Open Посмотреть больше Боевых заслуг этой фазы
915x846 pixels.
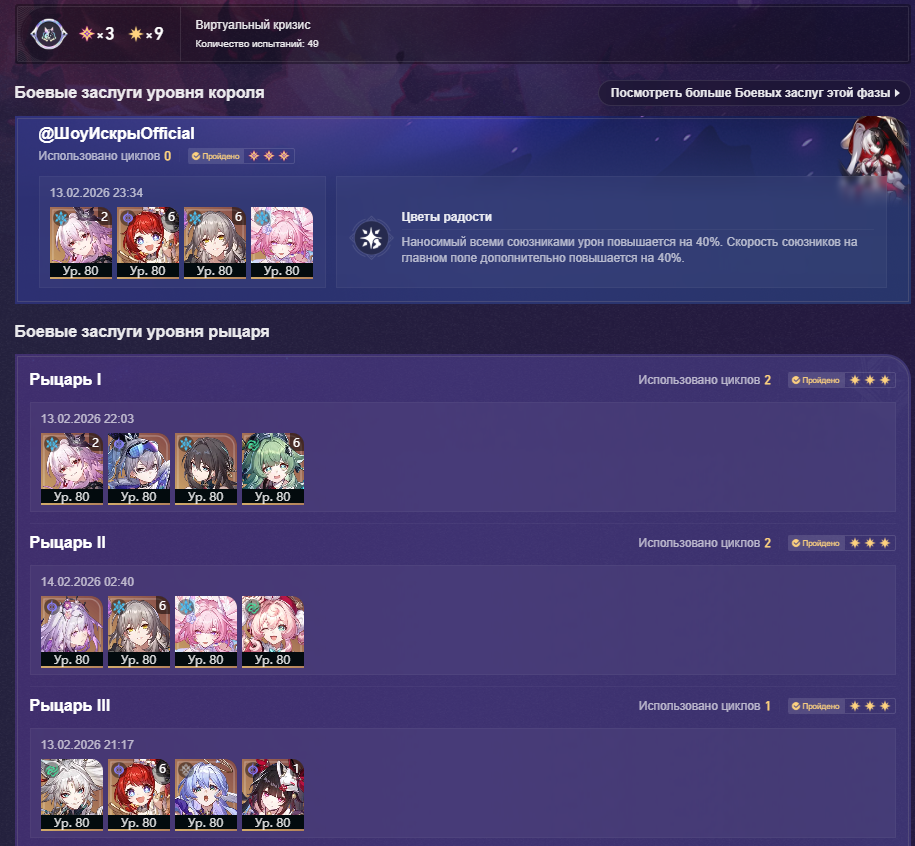[x=754, y=93]
